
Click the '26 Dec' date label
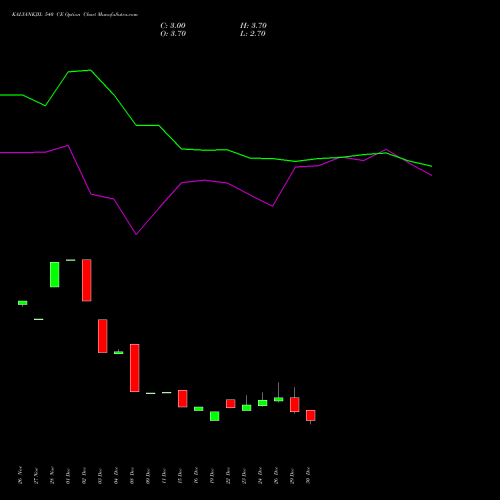pos(276,476)
